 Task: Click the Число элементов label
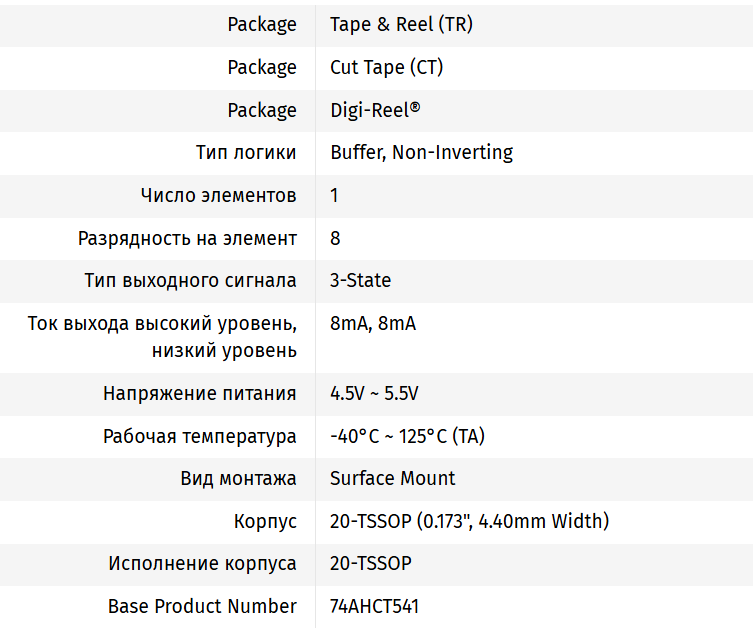tap(219, 195)
